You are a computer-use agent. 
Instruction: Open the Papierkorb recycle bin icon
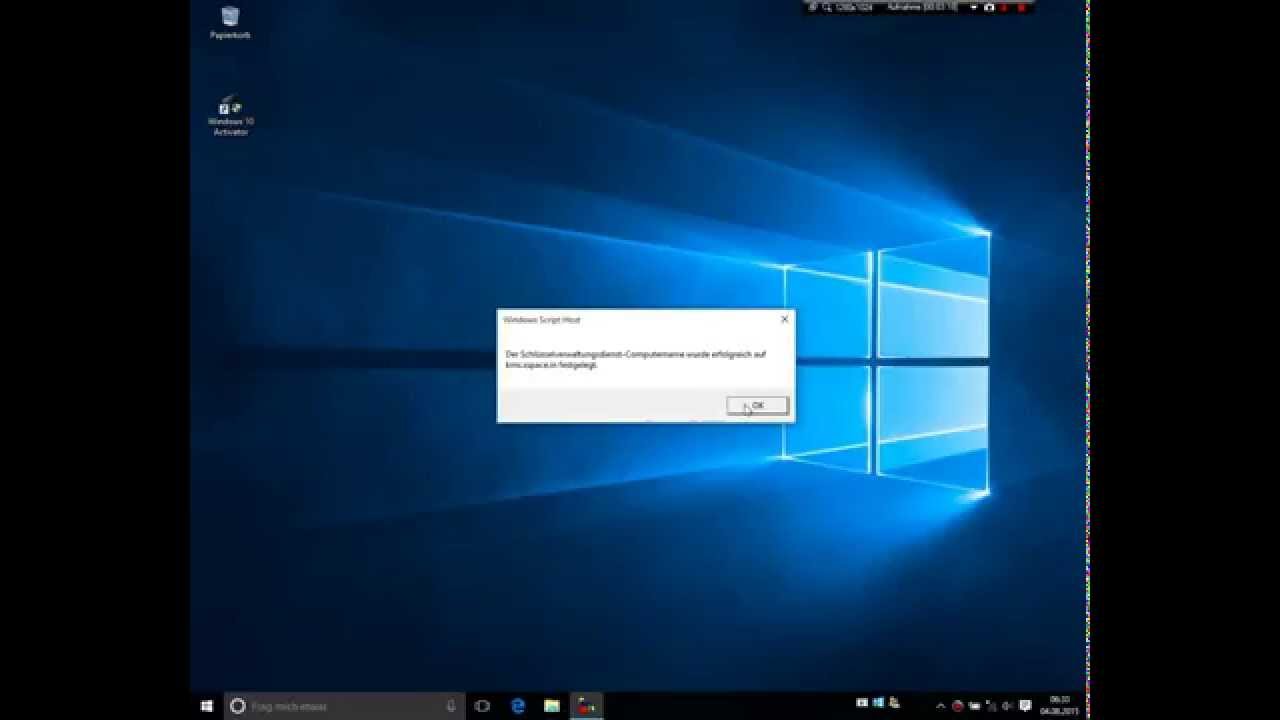[230, 22]
